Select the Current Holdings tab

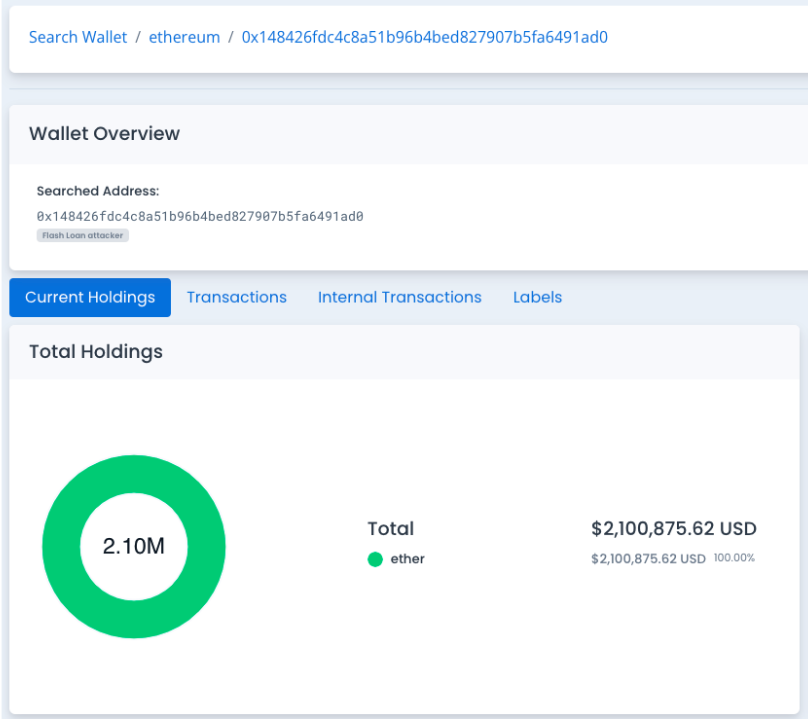(x=90, y=297)
